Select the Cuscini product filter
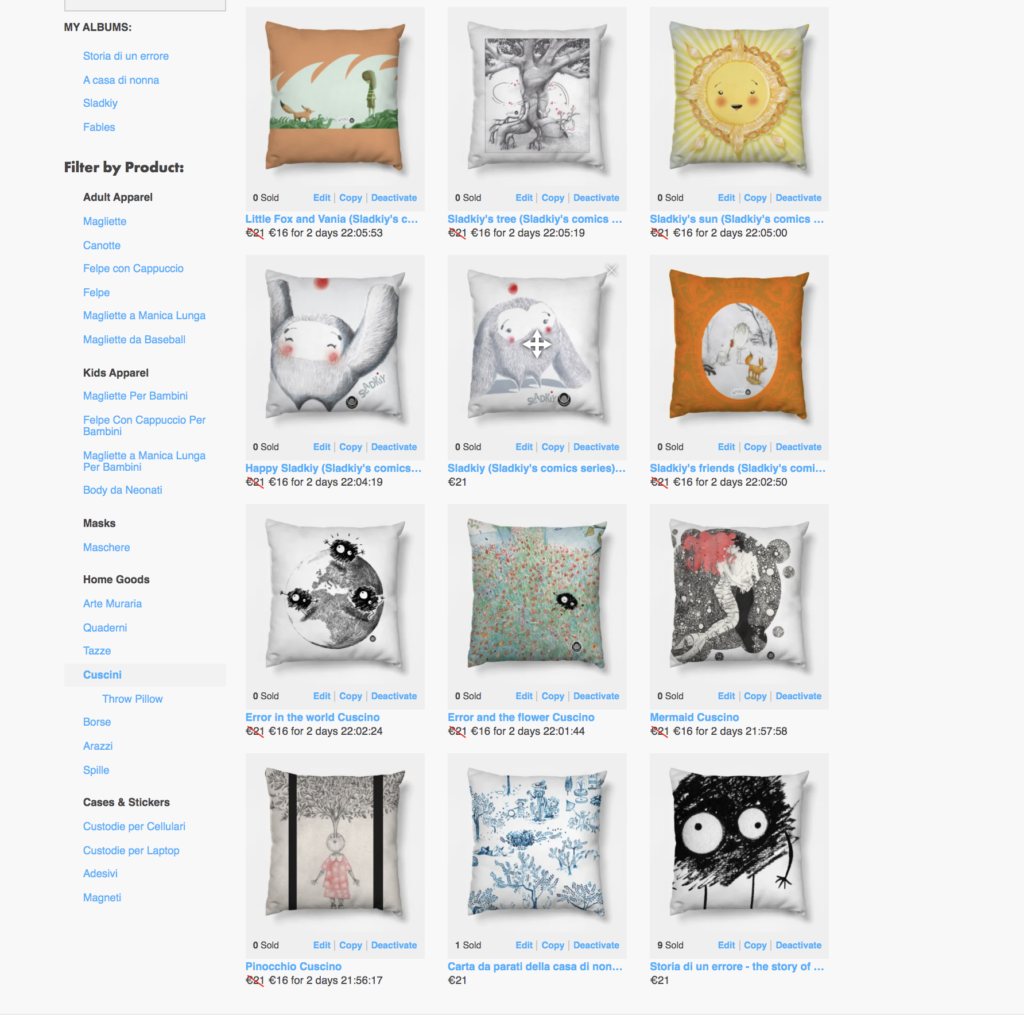Image resolution: width=1024 pixels, height=1015 pixels. click(102, 675)
